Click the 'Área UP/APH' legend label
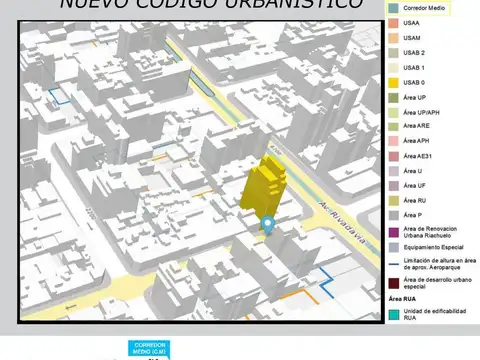This screenshot has width=480, height=360. [421, 112]
